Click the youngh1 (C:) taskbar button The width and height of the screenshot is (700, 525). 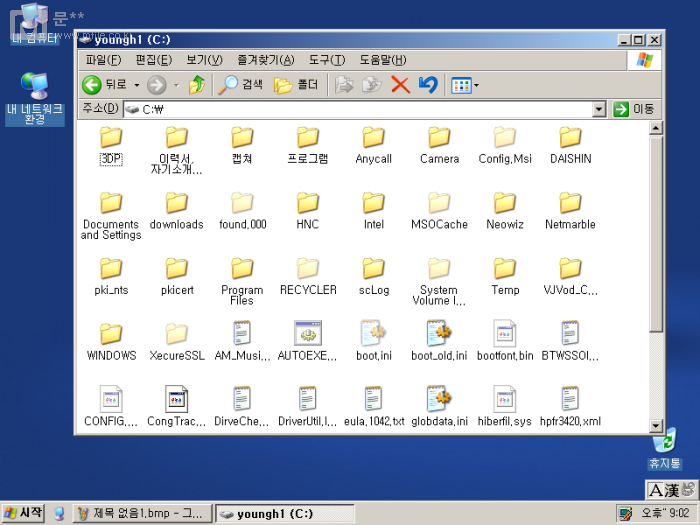point(285,513)
